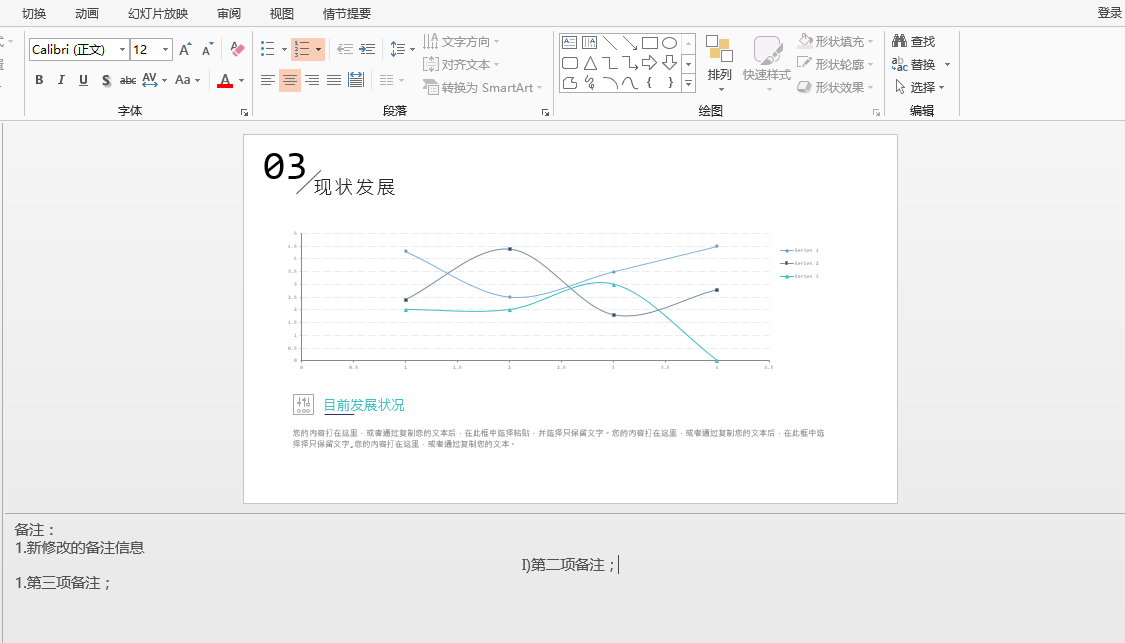Click the clear formatting eraser icon

237,49
